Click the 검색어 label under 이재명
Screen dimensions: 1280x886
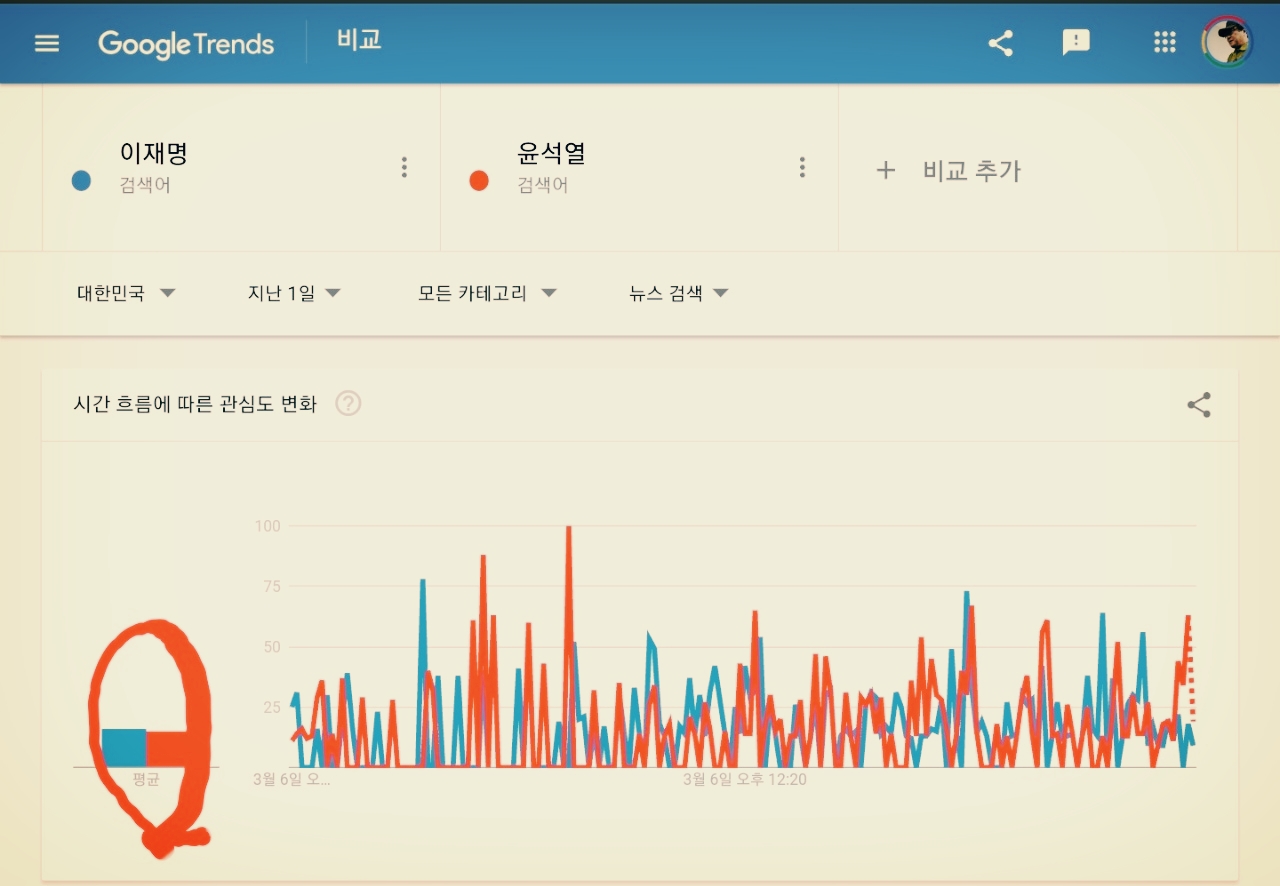tap(145, 186)
